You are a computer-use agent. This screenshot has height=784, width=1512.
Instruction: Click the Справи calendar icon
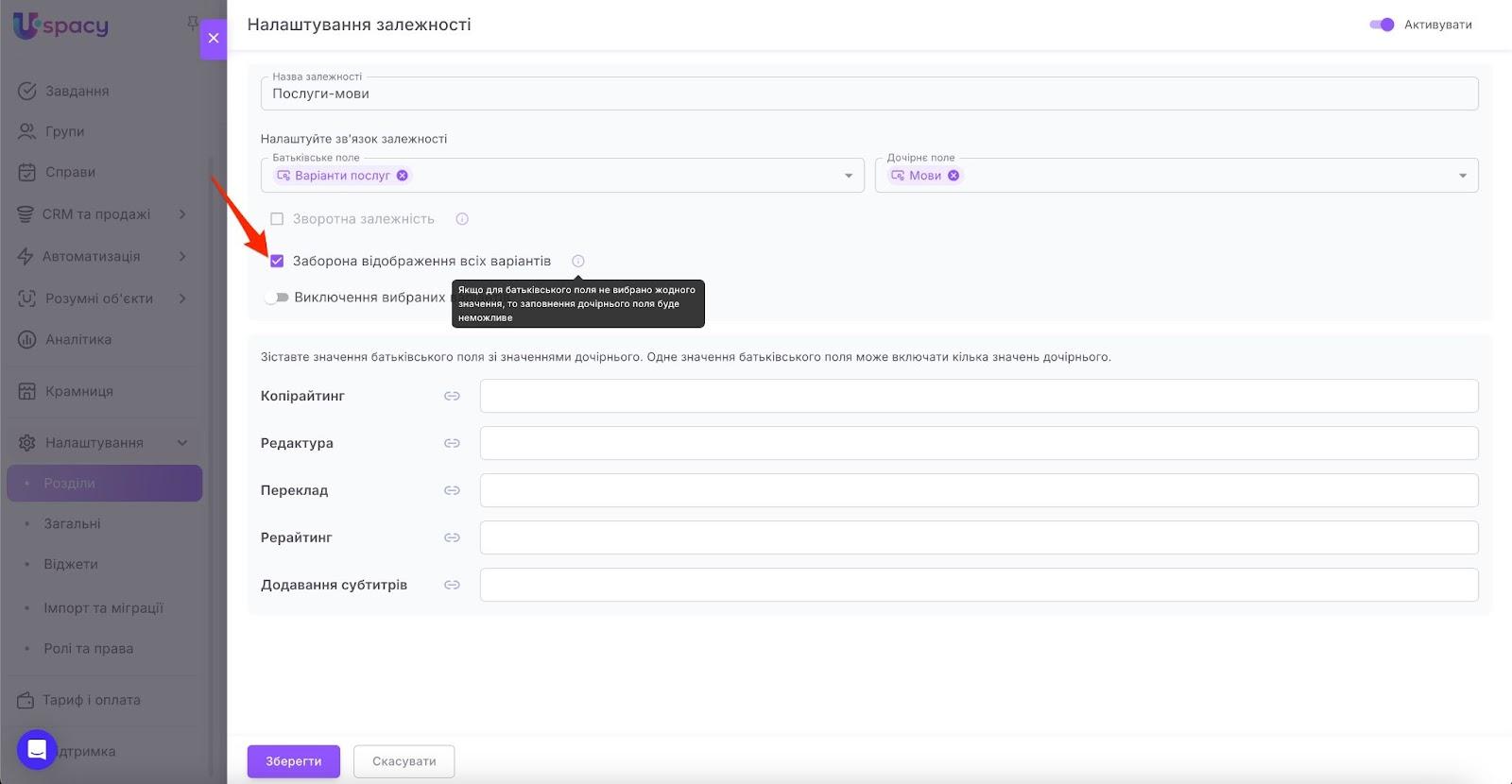pos(27,172)
